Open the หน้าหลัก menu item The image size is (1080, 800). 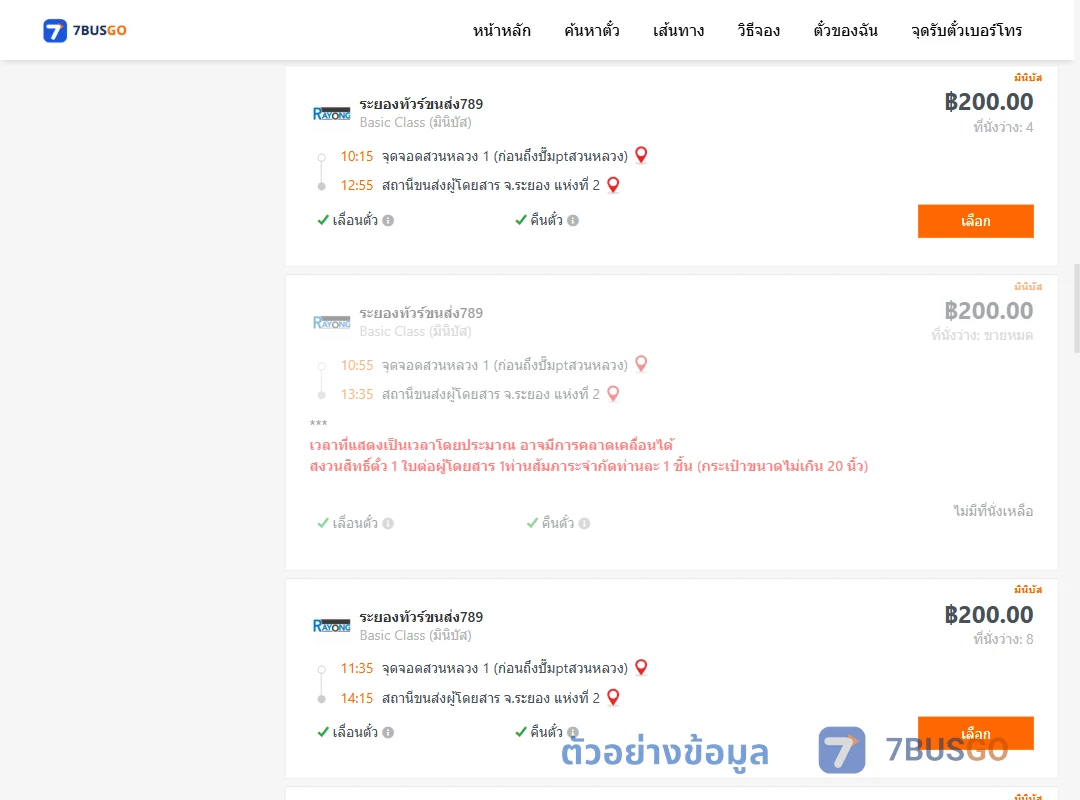pos(501,30)
